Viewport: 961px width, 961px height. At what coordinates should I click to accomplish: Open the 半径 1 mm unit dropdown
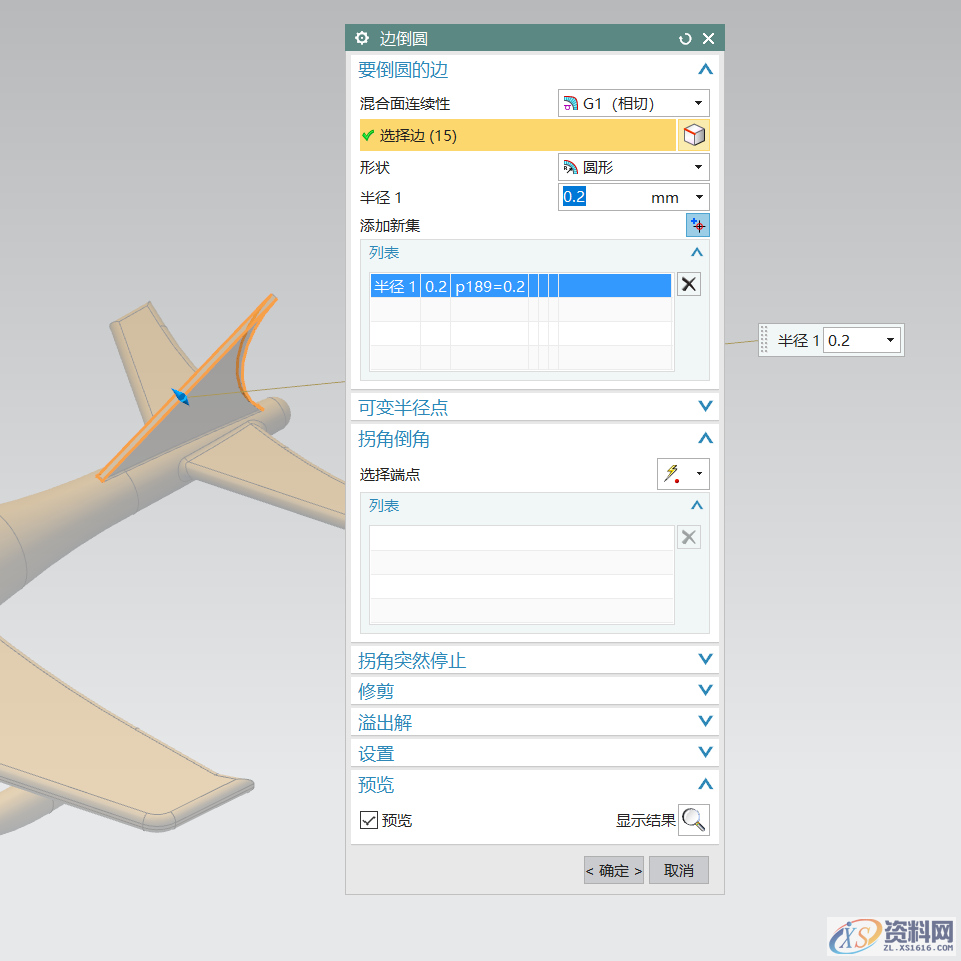pos(698,197)
